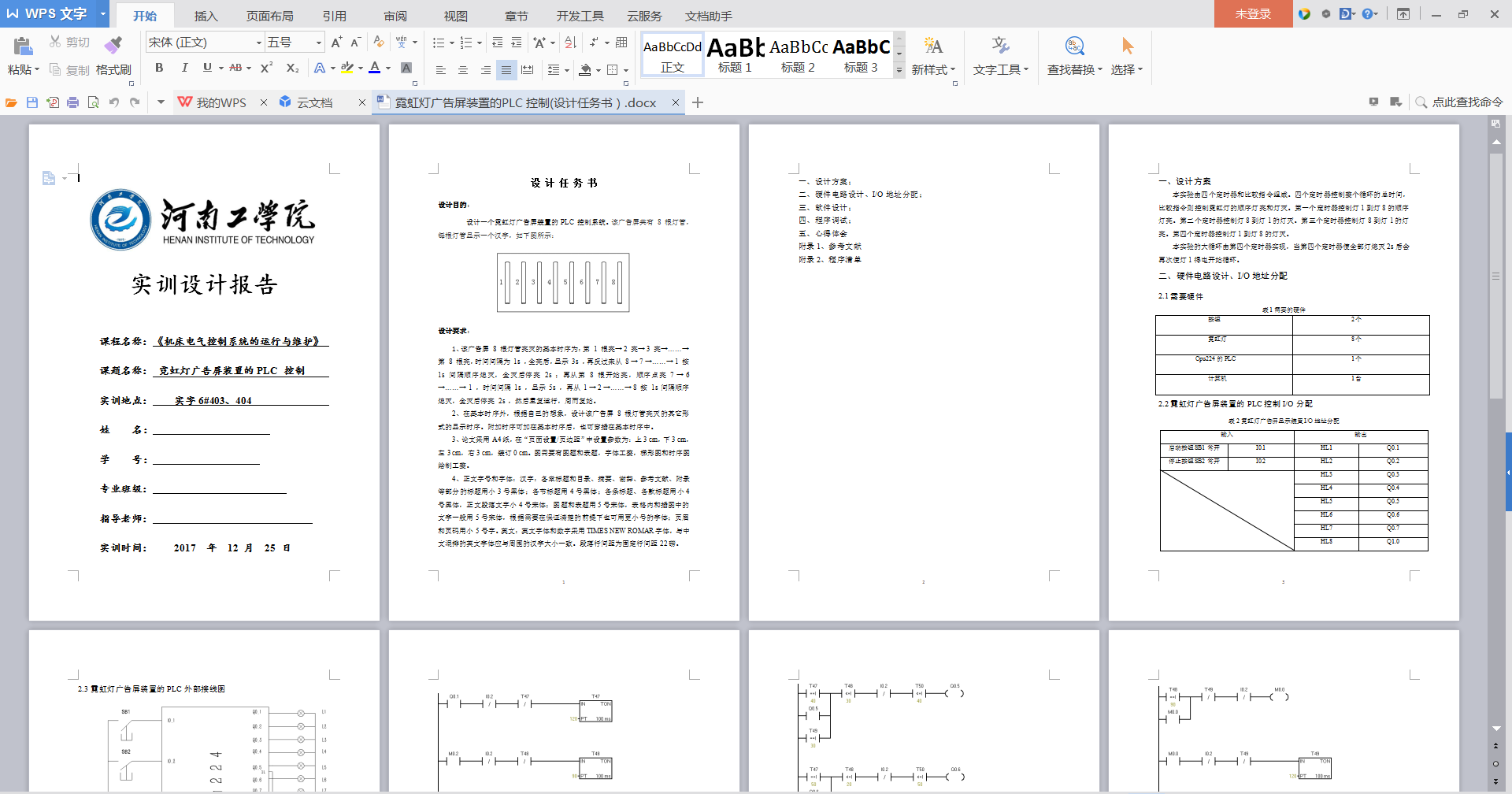Screen dimensions: 1512x794
Task: Click the distributed alignment icon
Action: (528, 69)
